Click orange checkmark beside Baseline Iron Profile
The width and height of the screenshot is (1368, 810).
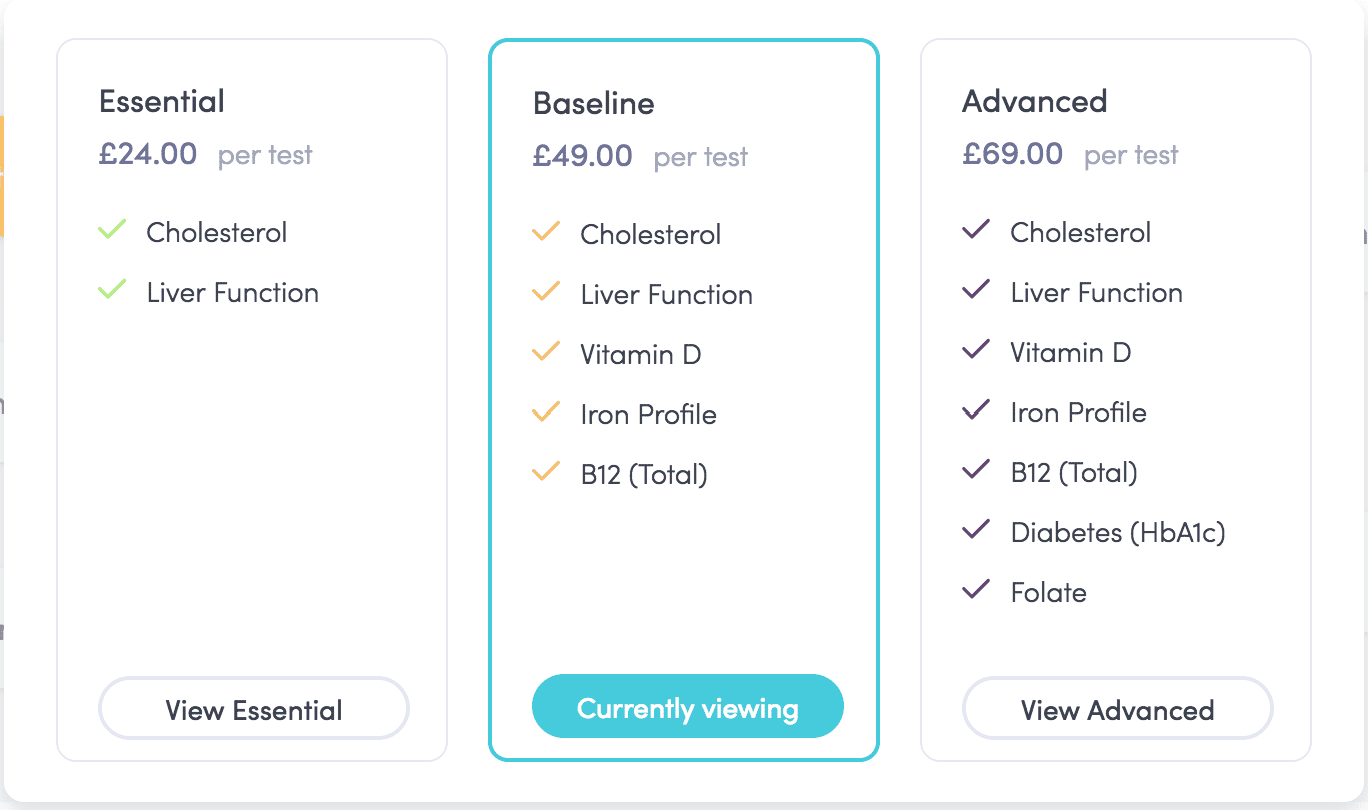(x=546, y=413)
